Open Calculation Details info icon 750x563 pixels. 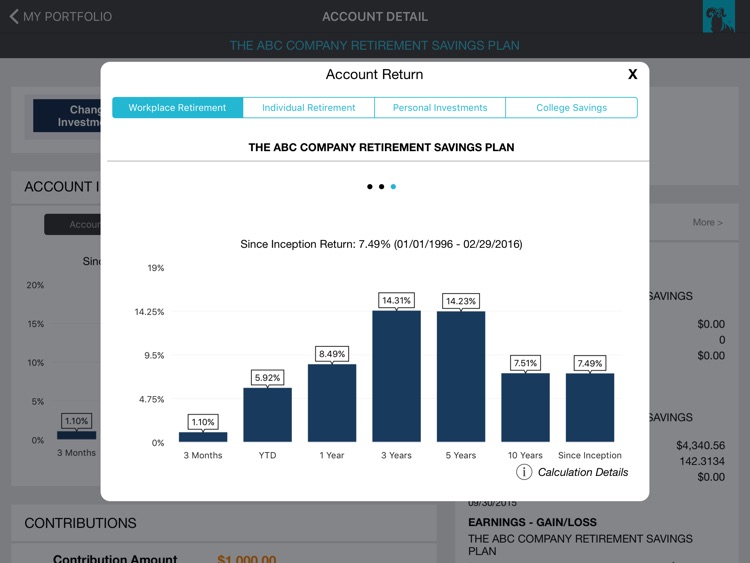524,472
